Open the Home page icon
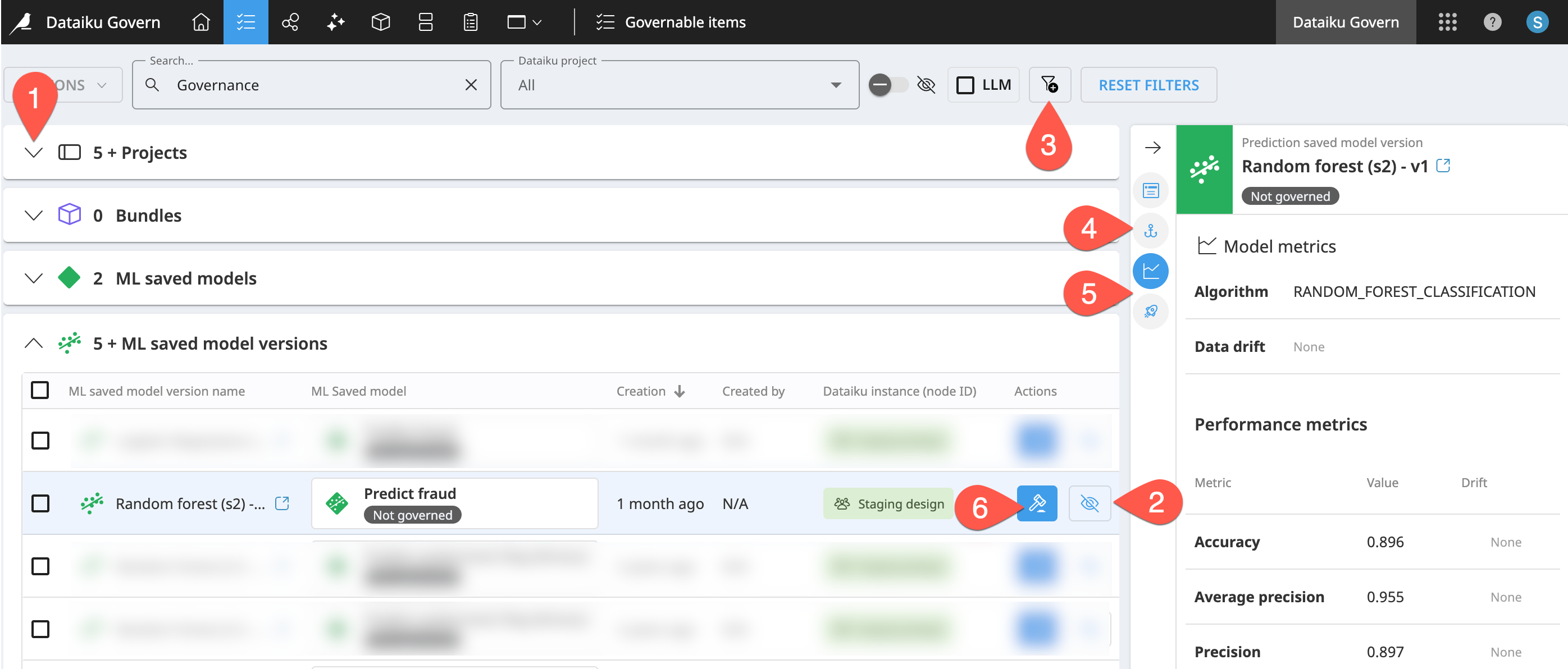This screenshot has height=669, width=1568. point(201,22)
